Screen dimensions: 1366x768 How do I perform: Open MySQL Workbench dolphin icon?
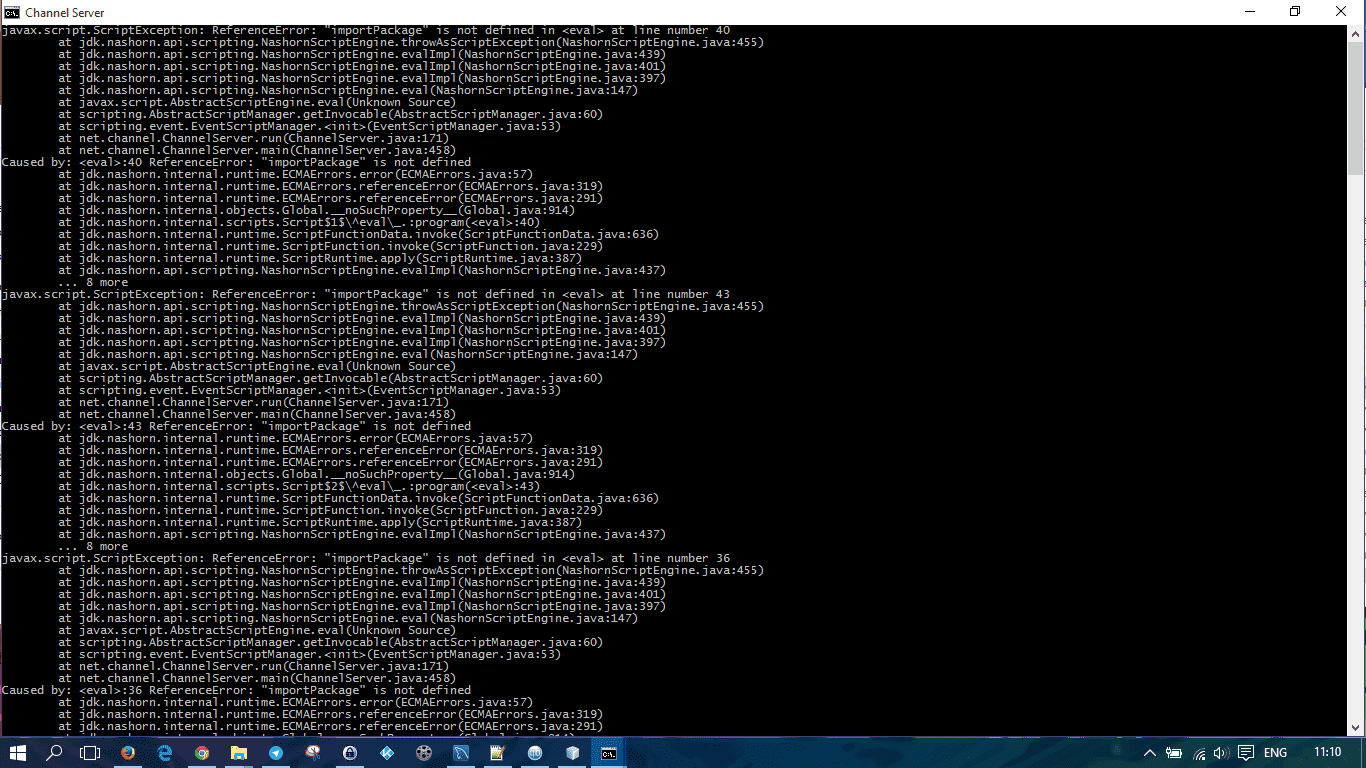pyautogui.click(x=461, y=752)
